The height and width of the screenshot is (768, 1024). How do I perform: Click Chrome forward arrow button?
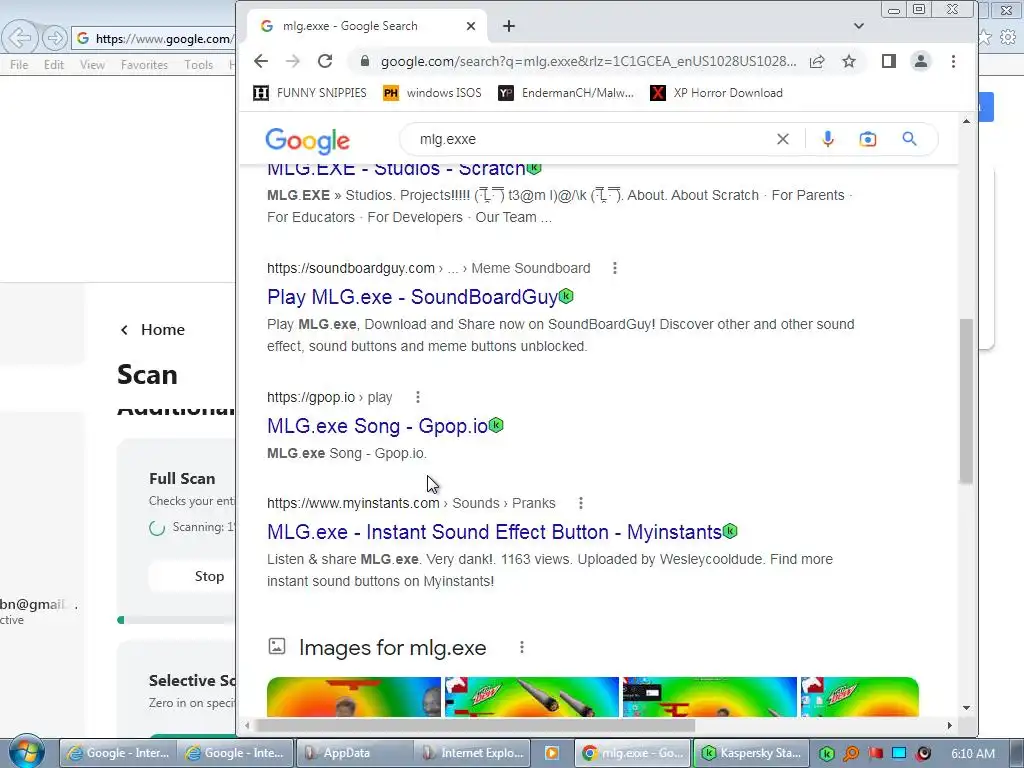click(293, 61)
